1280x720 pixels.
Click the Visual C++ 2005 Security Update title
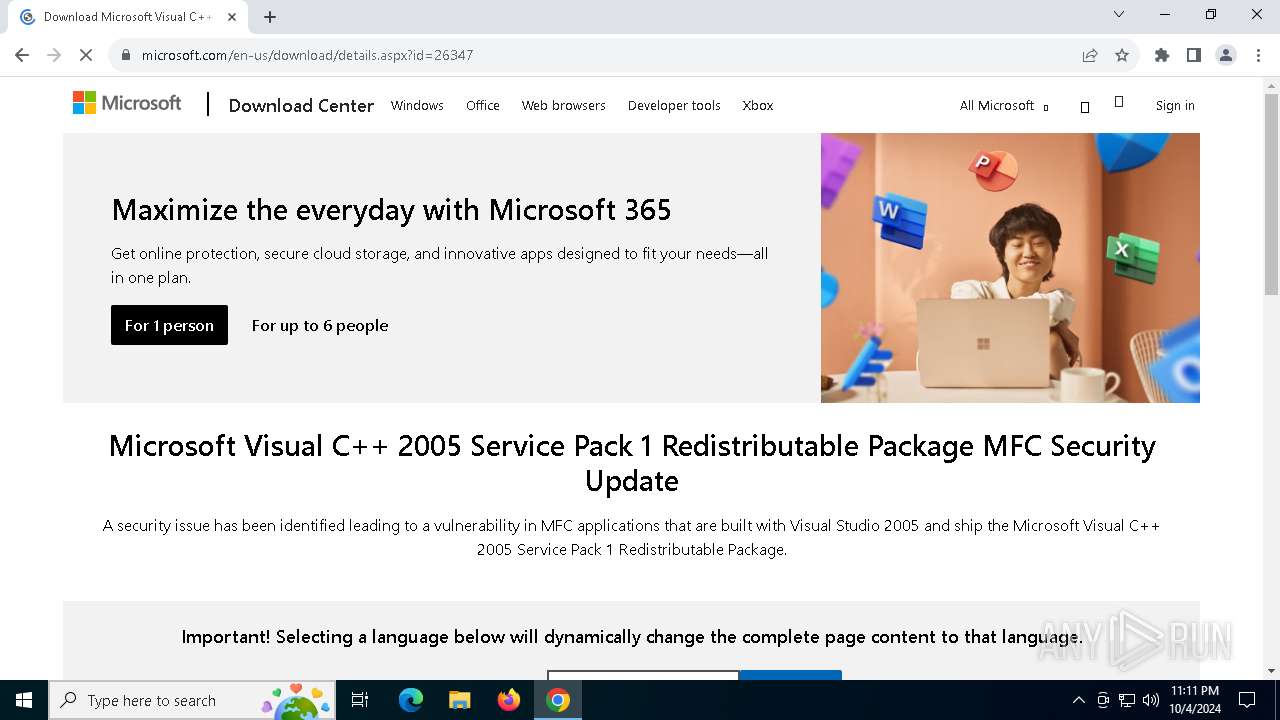(632, 463)
